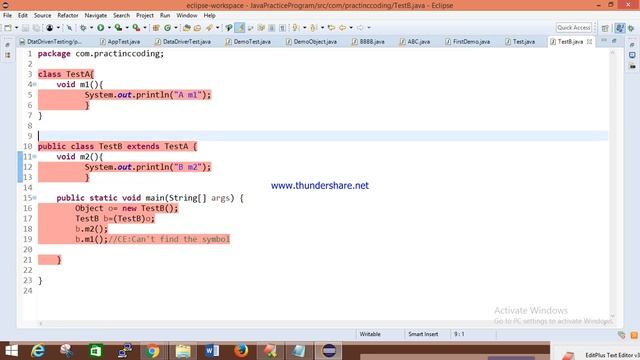Click the Run External Tools icon
The height and width of the screenshot is (360, 640).
pos(136,28)
